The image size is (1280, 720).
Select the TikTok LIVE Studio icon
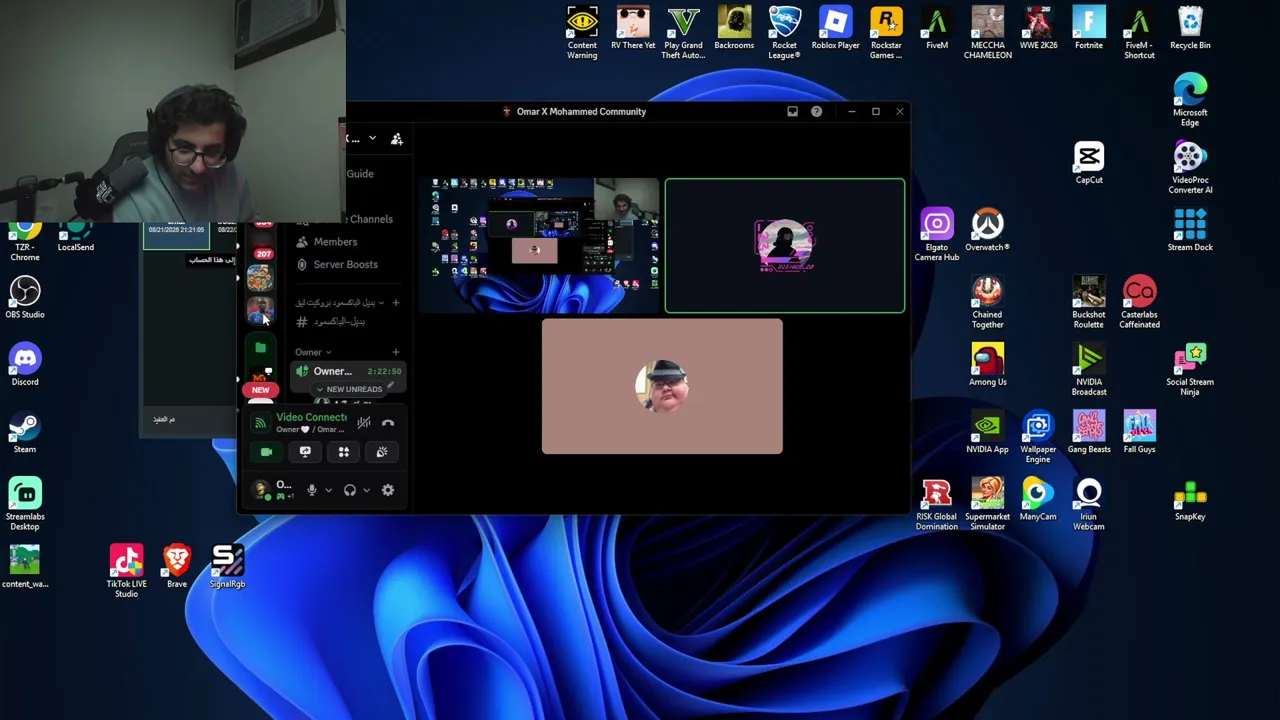(x=126, y=571)
